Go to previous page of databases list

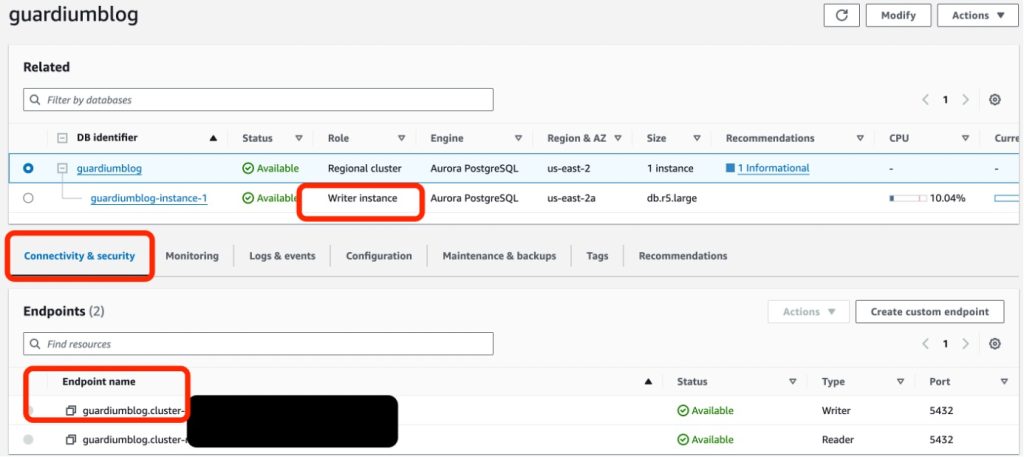coord(925,100)
